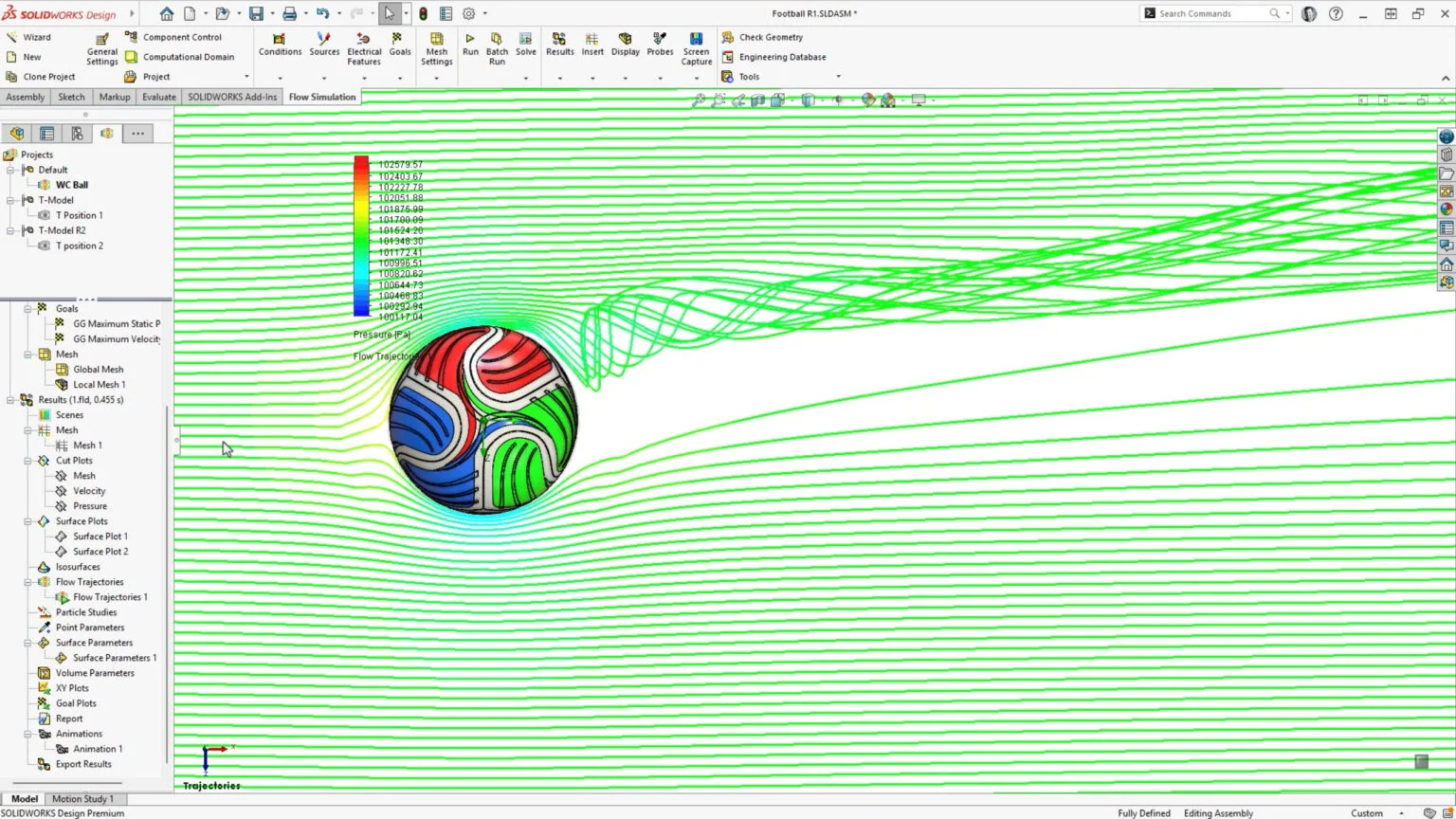Screen dimensions: 1456x819
Task: Open General Settings
Action: click(x=102, y=48)
